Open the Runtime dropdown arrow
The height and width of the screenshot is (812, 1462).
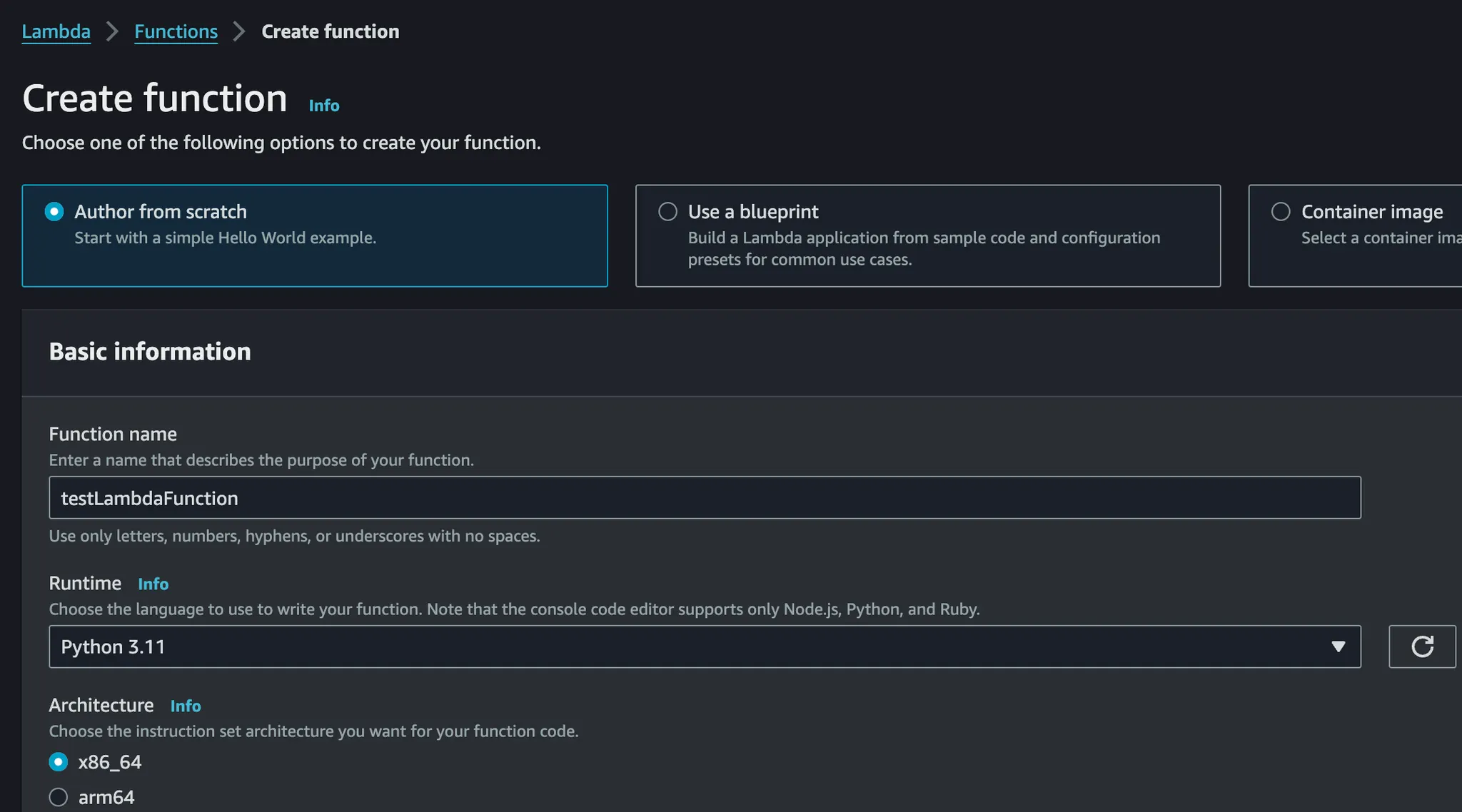pyautogui.click(x=1338, y=646)
